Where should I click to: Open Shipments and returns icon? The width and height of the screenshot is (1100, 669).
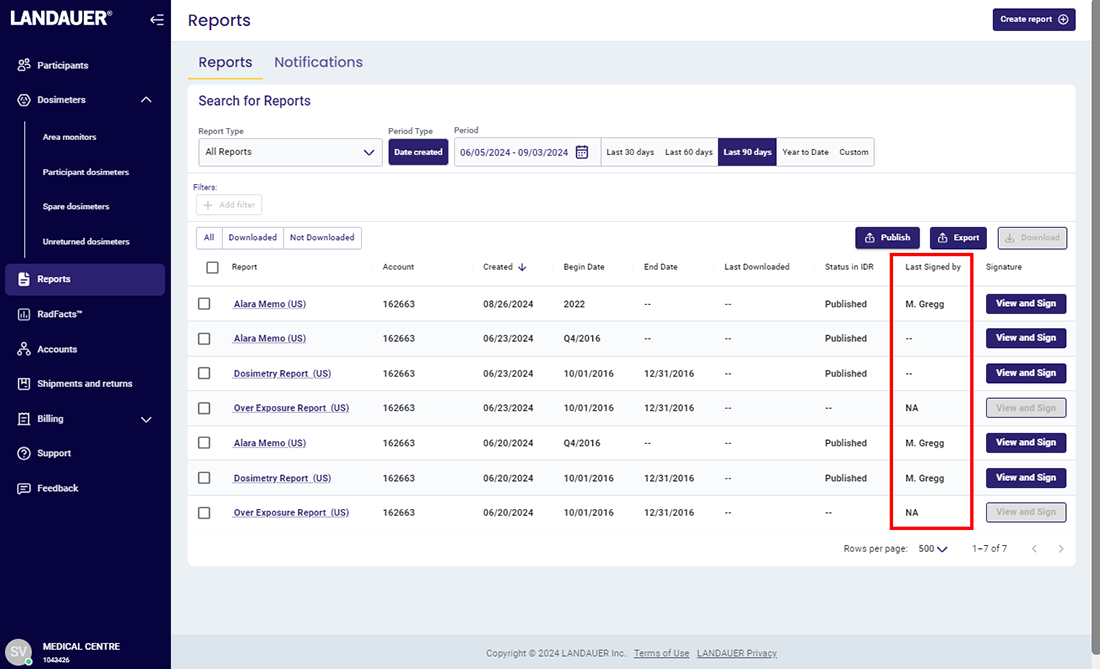[24, 384]
